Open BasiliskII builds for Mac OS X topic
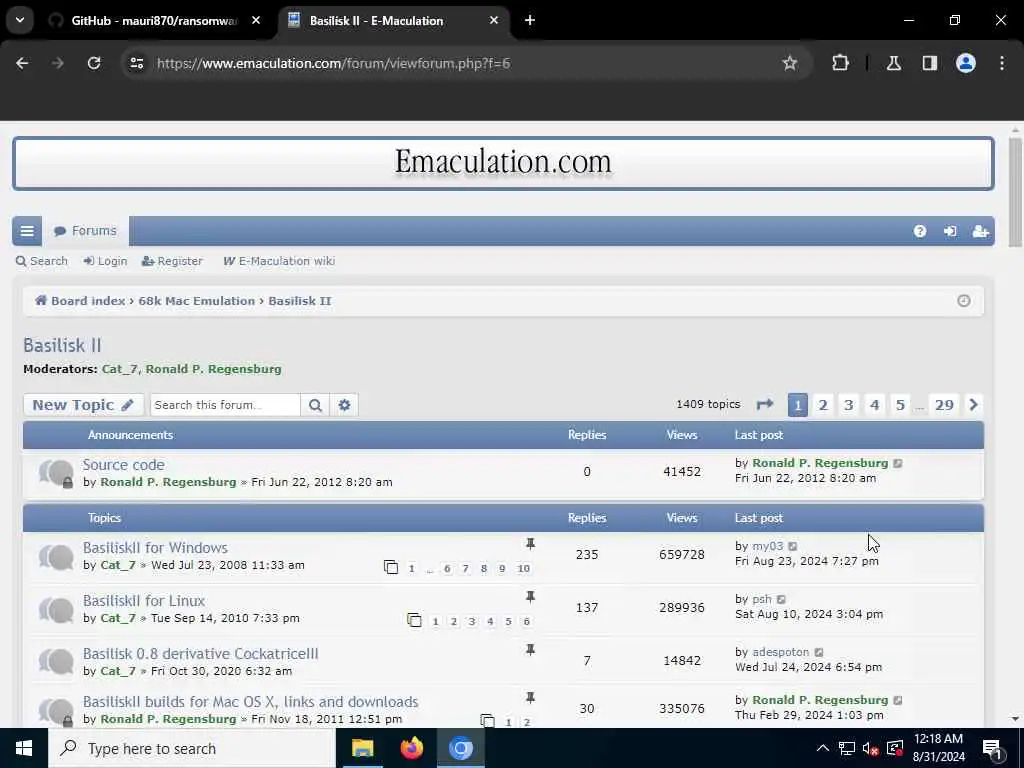This screenshot has width=1024, height=768. (250, 701)
